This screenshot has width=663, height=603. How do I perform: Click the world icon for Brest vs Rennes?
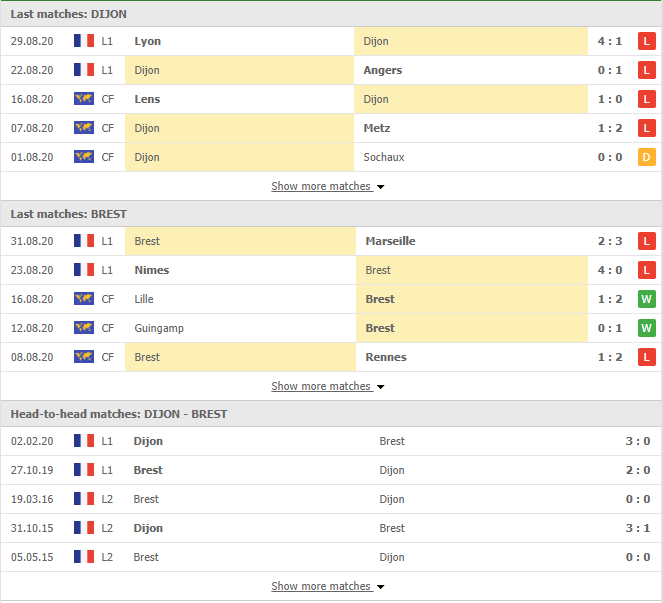pos(84,357)
